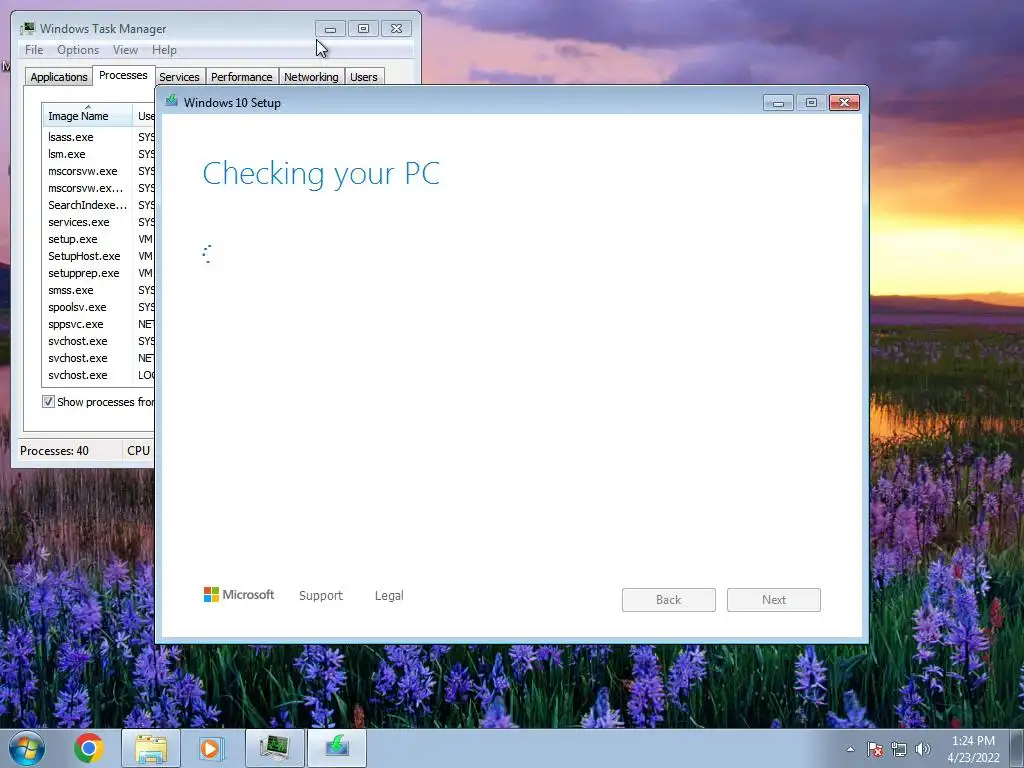Click the Show desktop button on taskbar edge

(x=1017, y=748)
